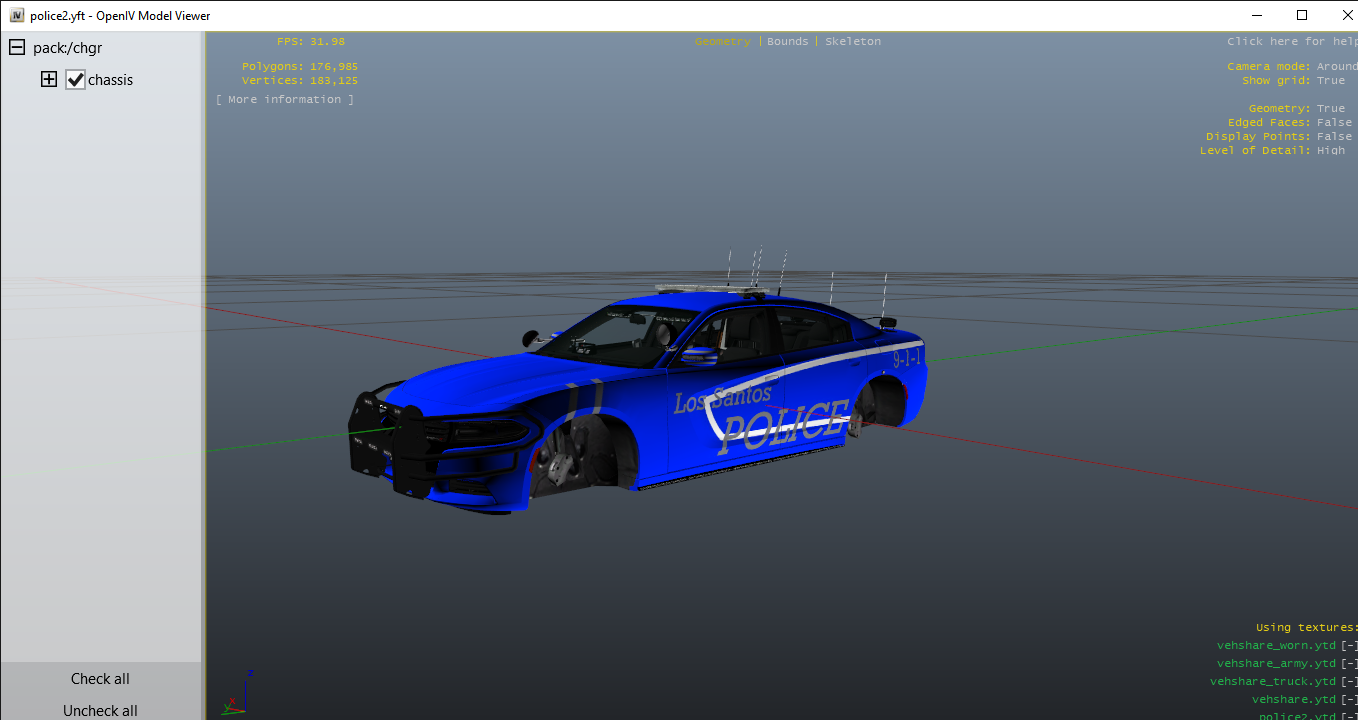Toggle Edged Faces setting

point(1333,123)
